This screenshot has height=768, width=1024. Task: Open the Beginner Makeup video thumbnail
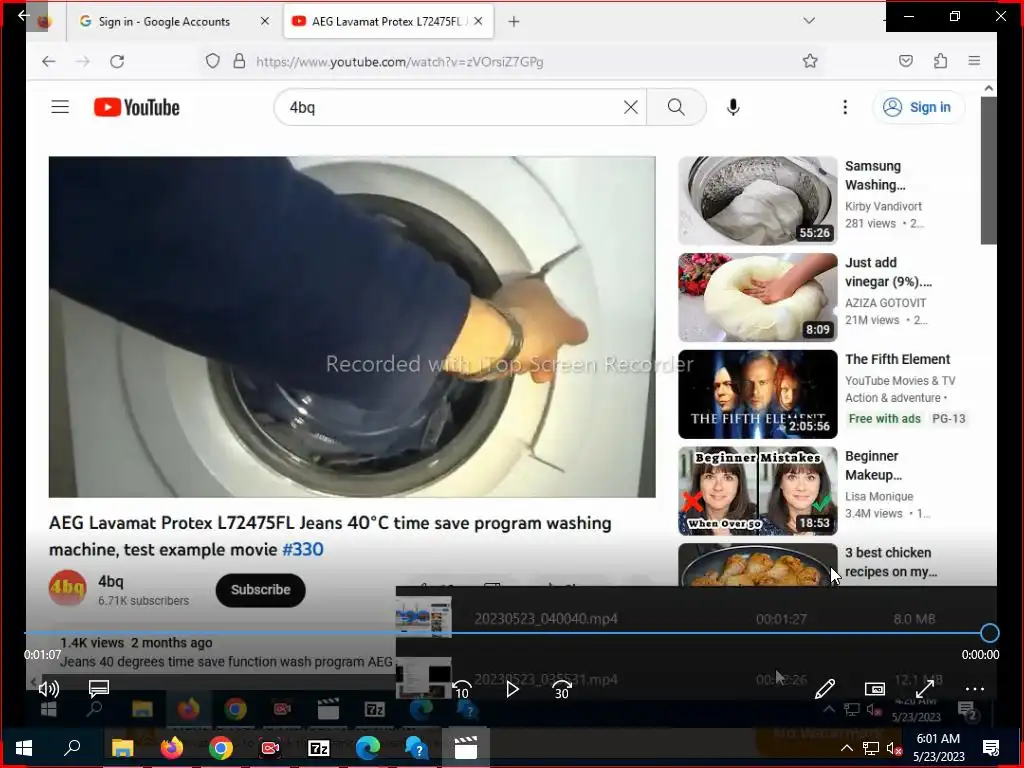click(x=758, y=490)
